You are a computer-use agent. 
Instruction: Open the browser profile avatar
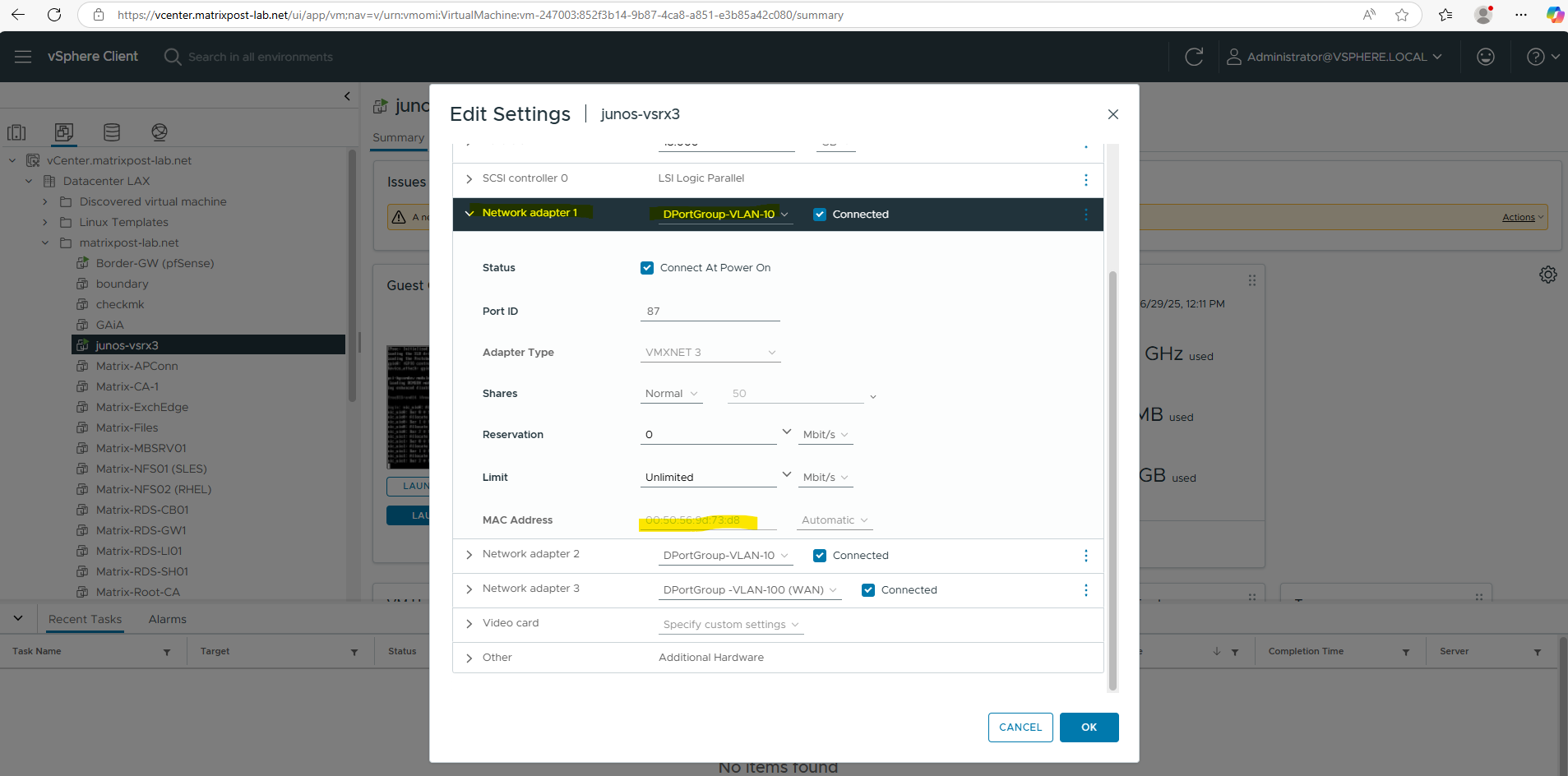pos(1483,15)
